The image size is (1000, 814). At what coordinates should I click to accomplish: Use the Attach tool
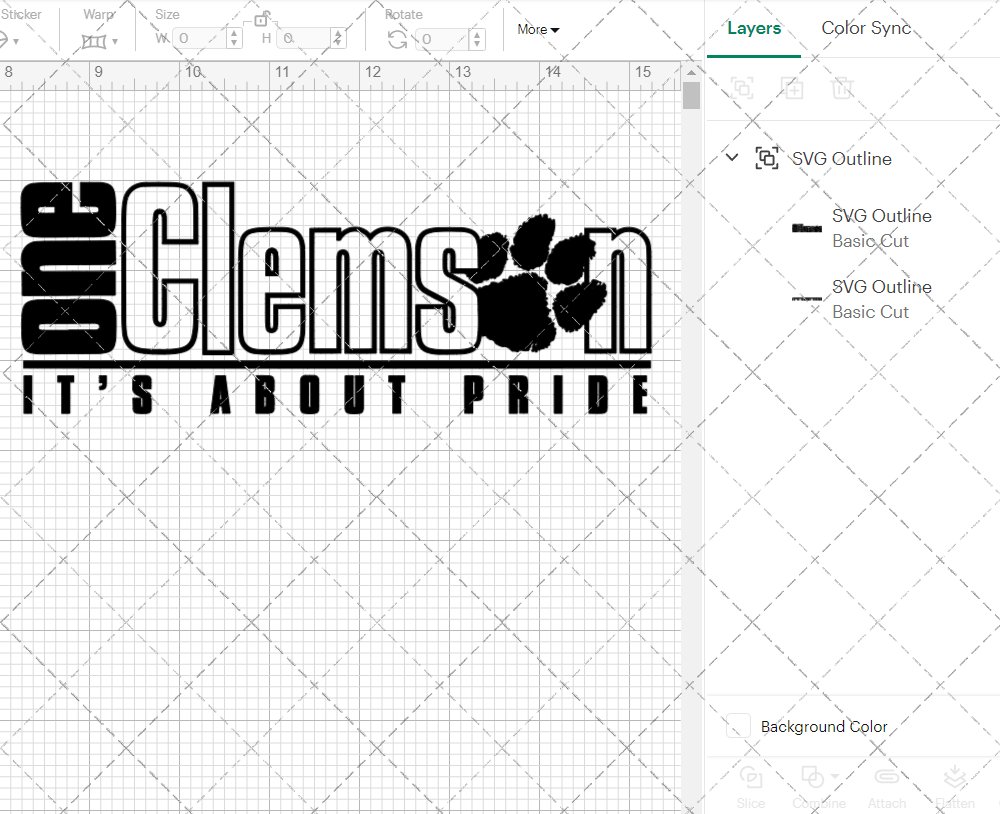pos(887,785)
